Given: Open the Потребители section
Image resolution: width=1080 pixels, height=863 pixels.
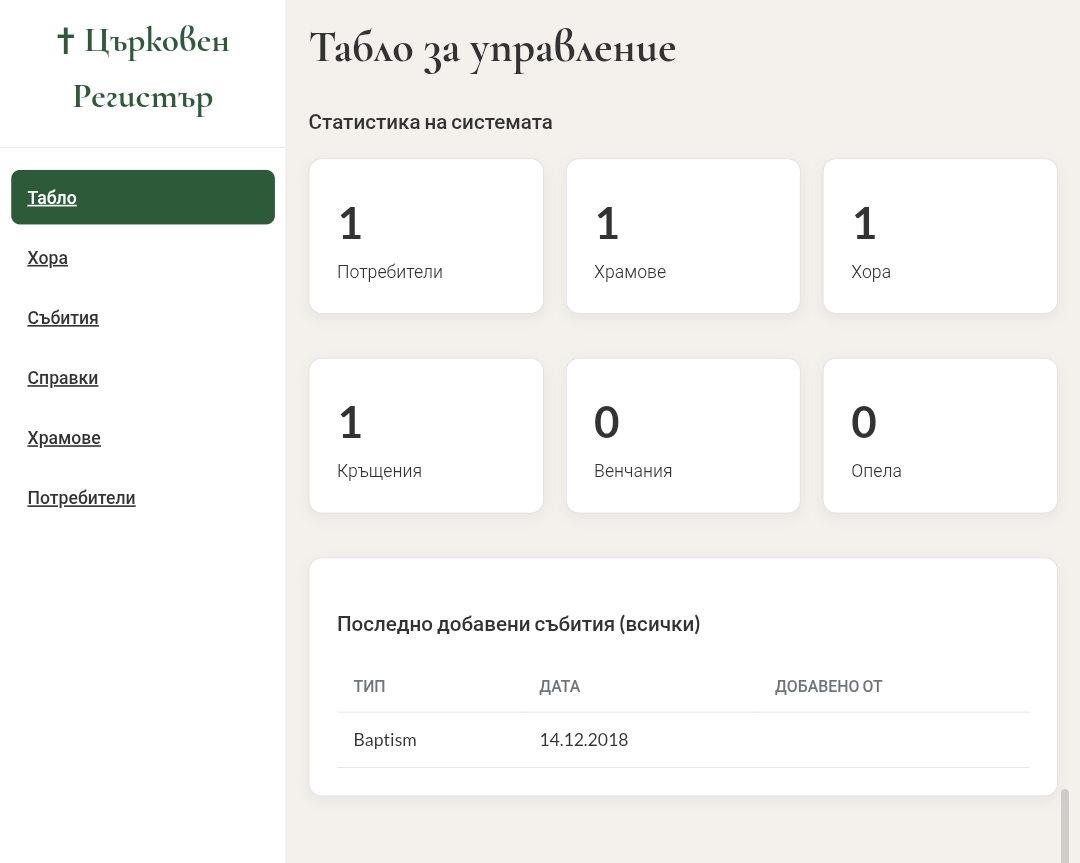Looking at the screenshot, I should pos(81,498).
